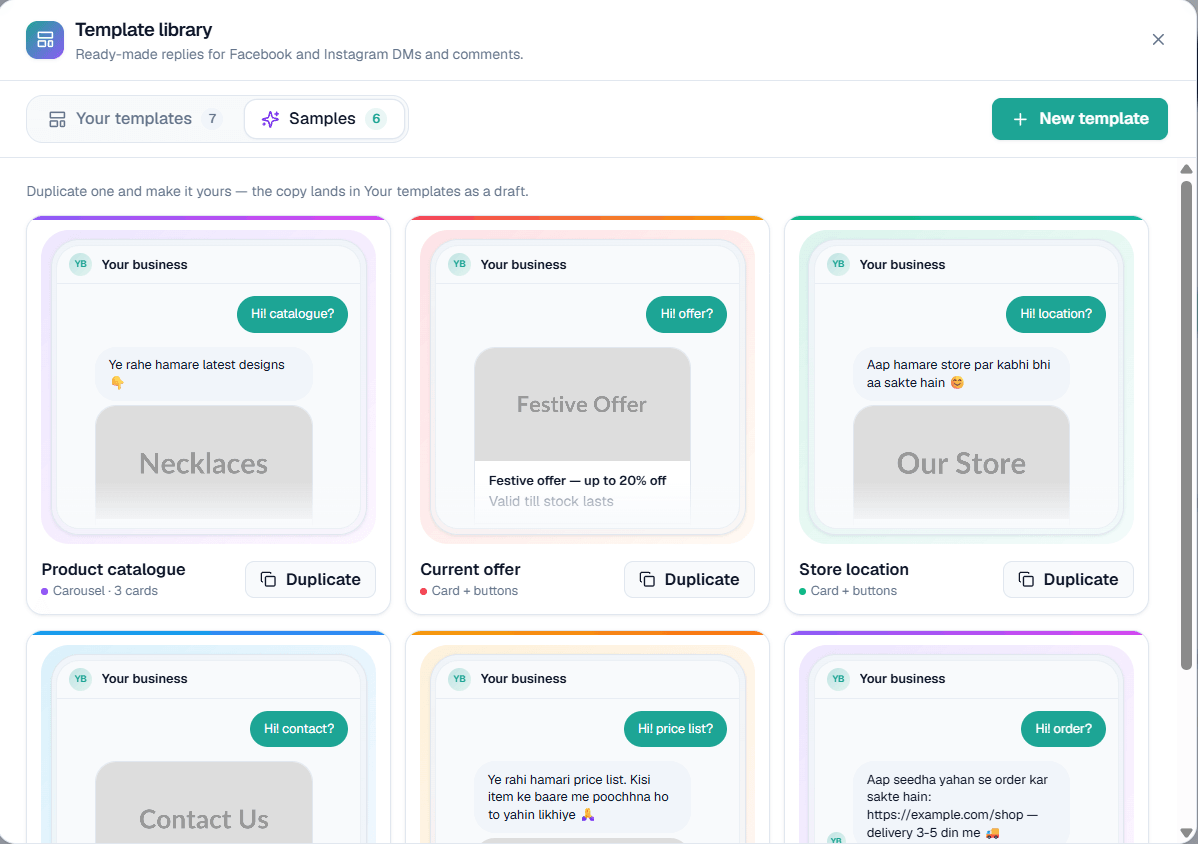Close the Template library dialog
The width and height of the screenshot is (1198, 844).
click(x=1158, y=40)
